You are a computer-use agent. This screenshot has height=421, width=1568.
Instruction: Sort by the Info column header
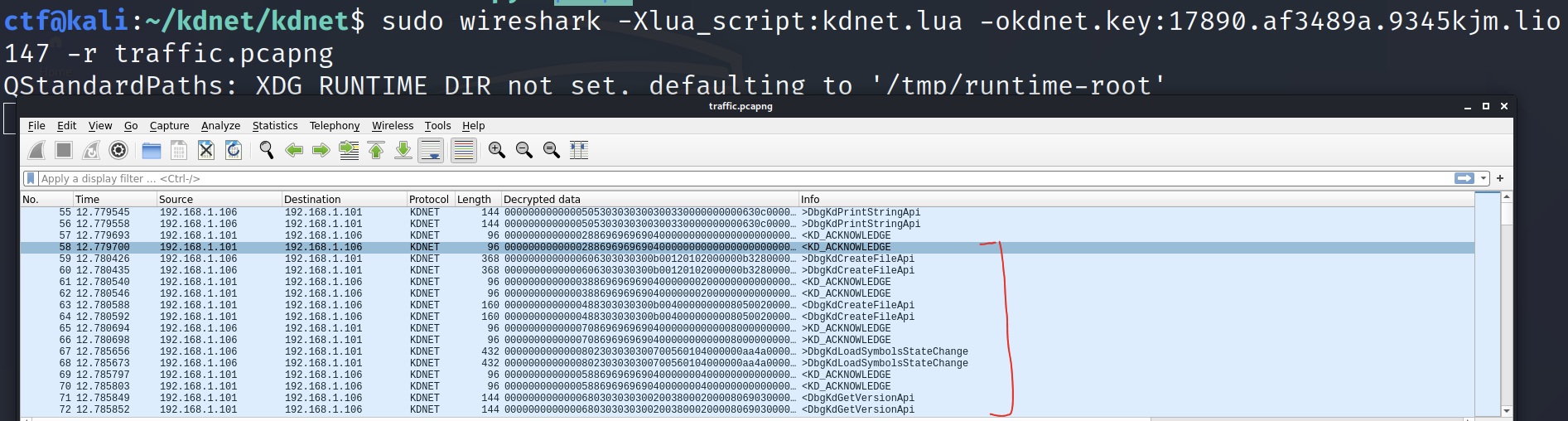click(x=1136, y=199)
